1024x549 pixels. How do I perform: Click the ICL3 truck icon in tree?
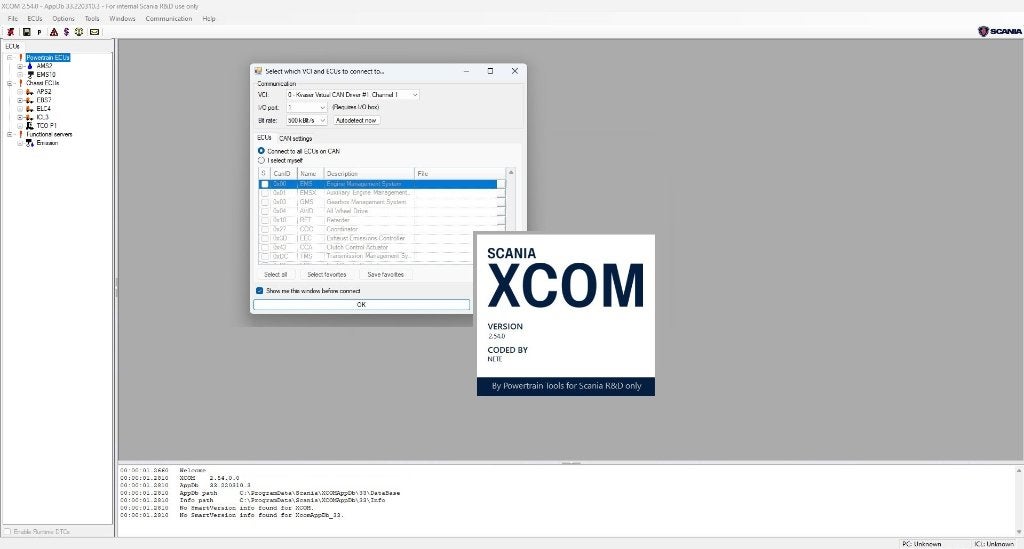[x=29, y=118]
